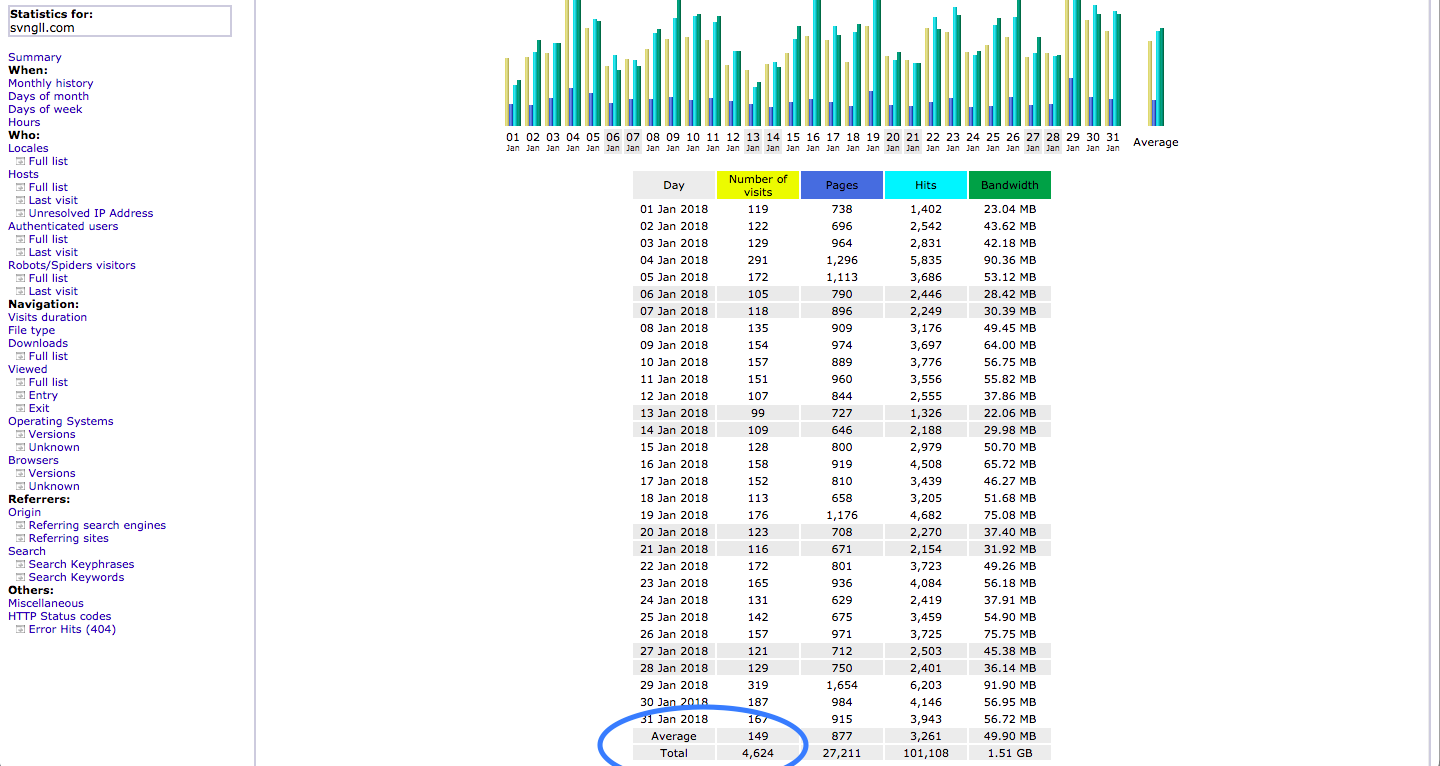This screenshot has width=1440, height=766.
Task: Click the icon beside Authenticated users Full list
Action: (x=21, y=239)
